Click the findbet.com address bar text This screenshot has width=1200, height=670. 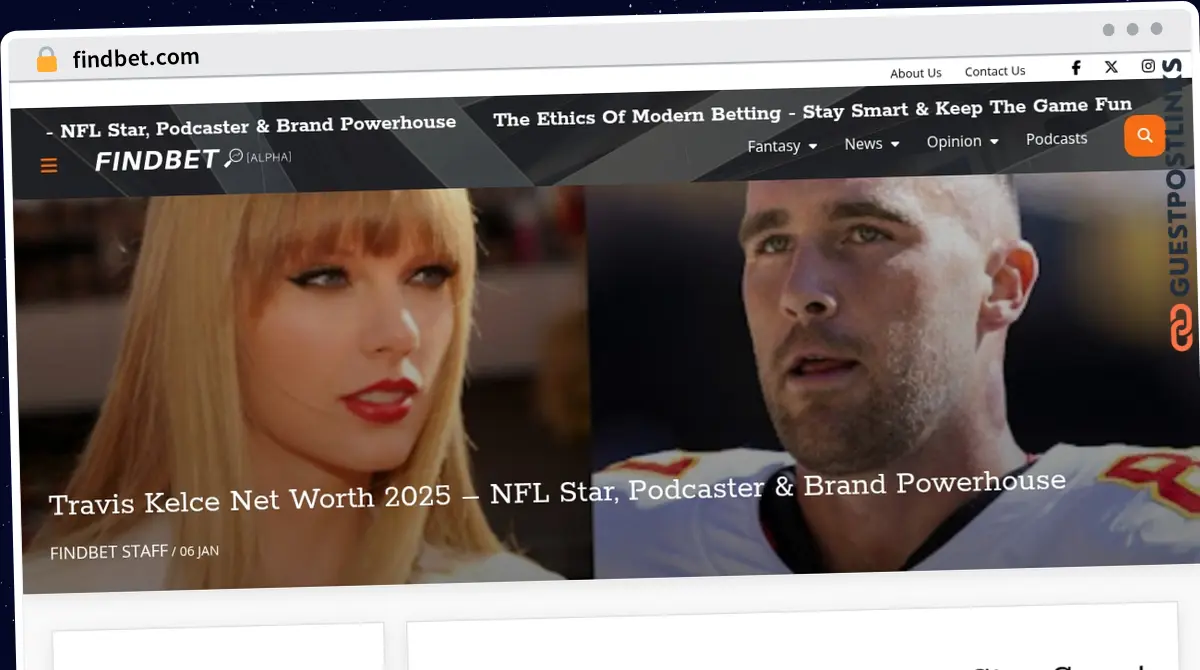click(136, 58)
